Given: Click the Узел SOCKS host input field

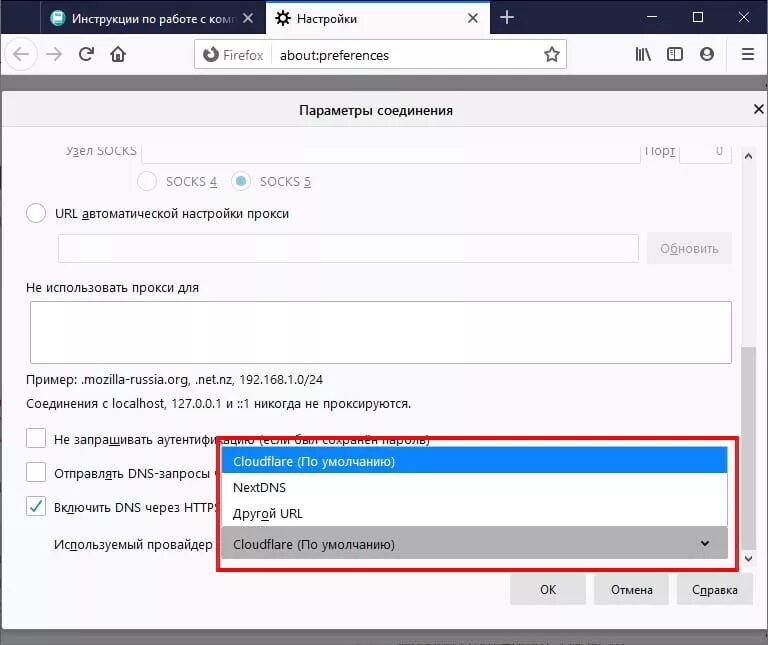Looking at the screenshot, I should [x=391, y=154].
